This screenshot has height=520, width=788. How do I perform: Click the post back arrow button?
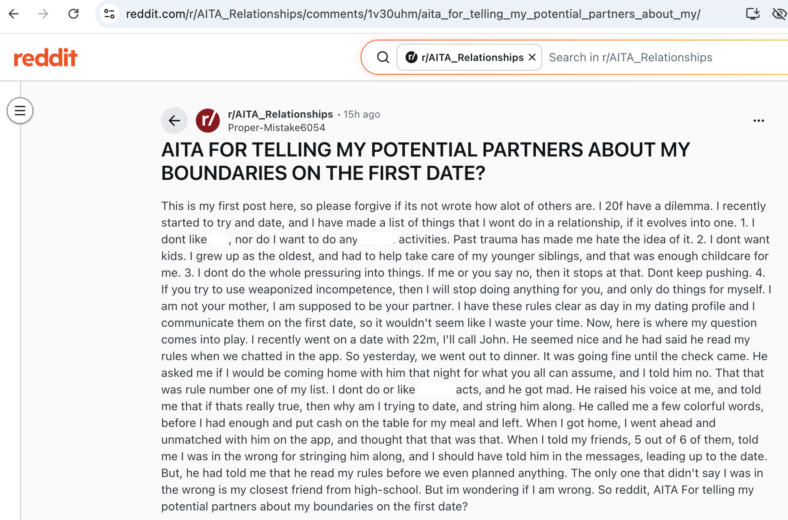174,121
